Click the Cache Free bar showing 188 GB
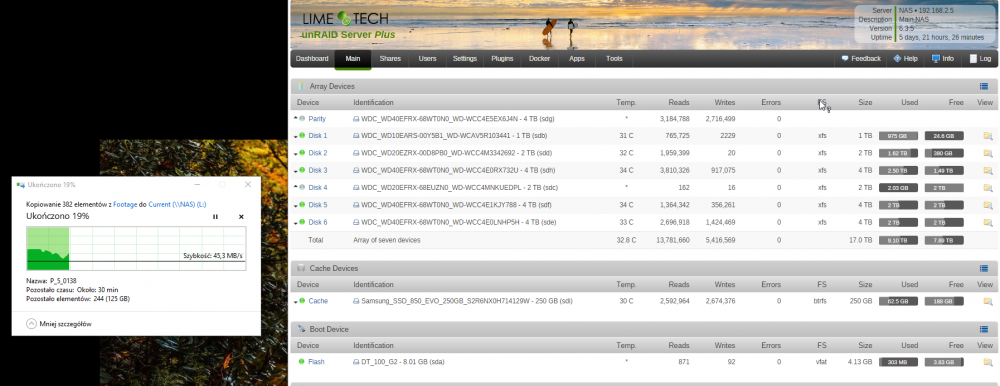The image size is (1000, 386). click(x=944, y=301)
